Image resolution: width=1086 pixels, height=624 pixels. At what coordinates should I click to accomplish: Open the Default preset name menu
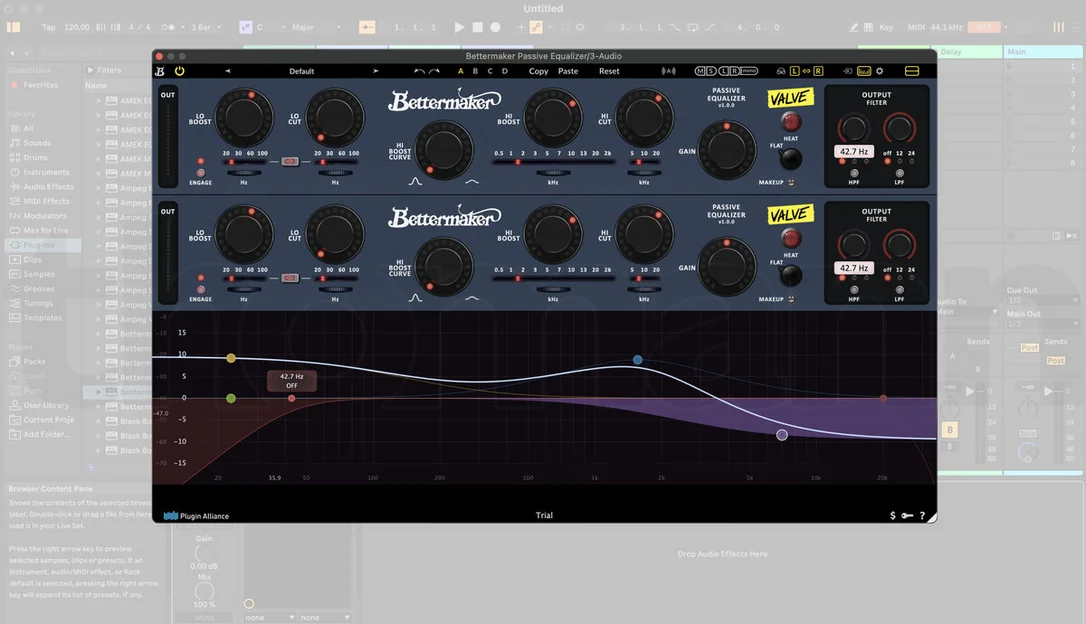click(x=301, y=71)
